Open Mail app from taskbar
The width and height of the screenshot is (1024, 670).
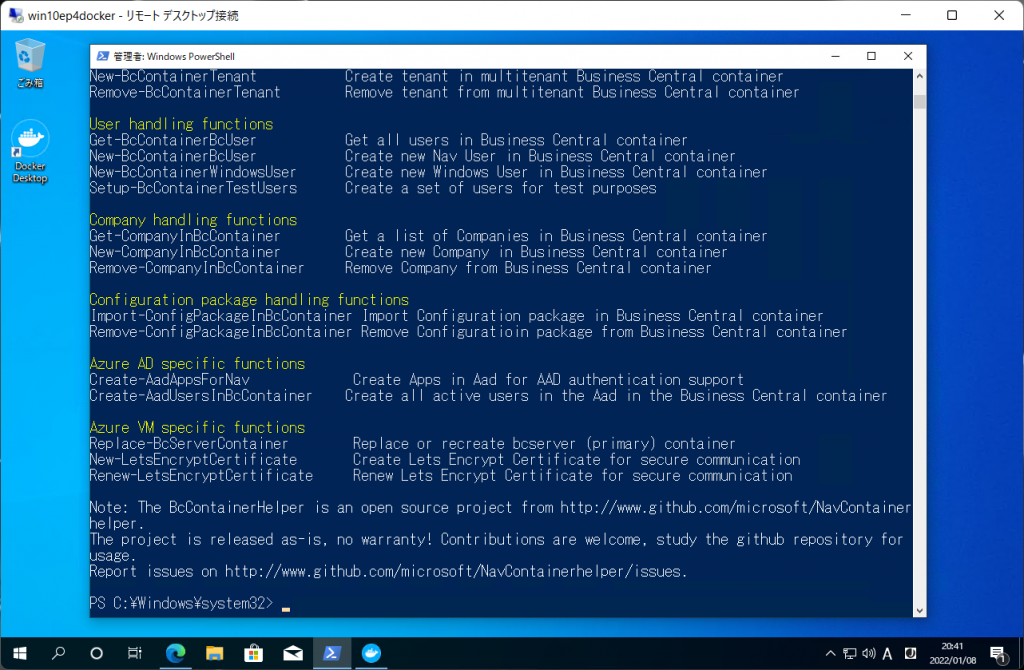(293, 653)
